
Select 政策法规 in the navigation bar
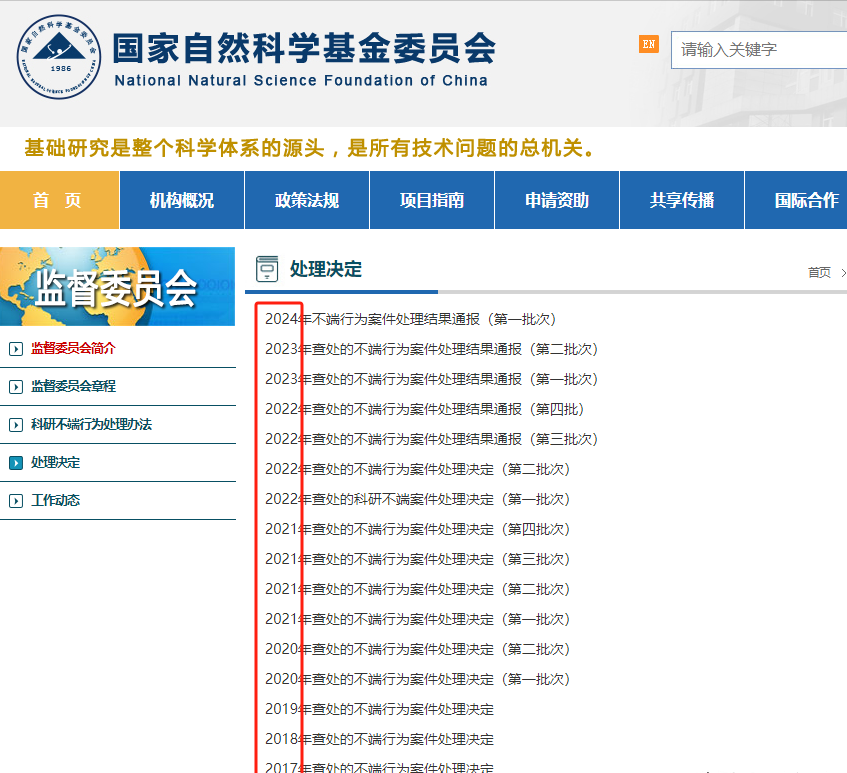307,200
